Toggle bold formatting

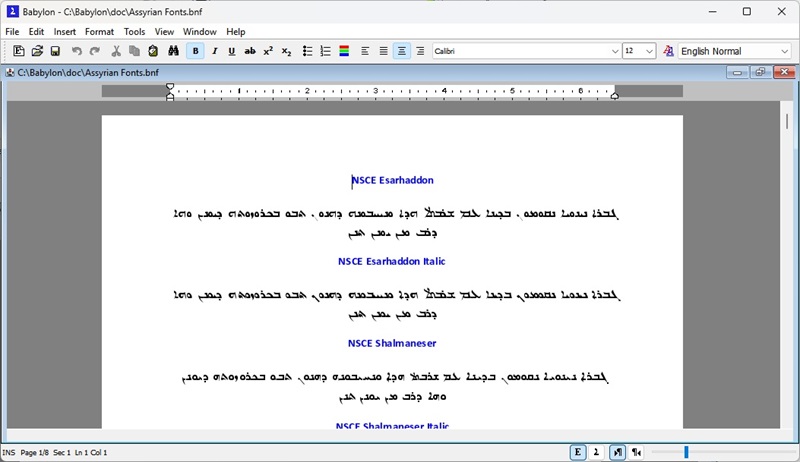coord(195,51)
